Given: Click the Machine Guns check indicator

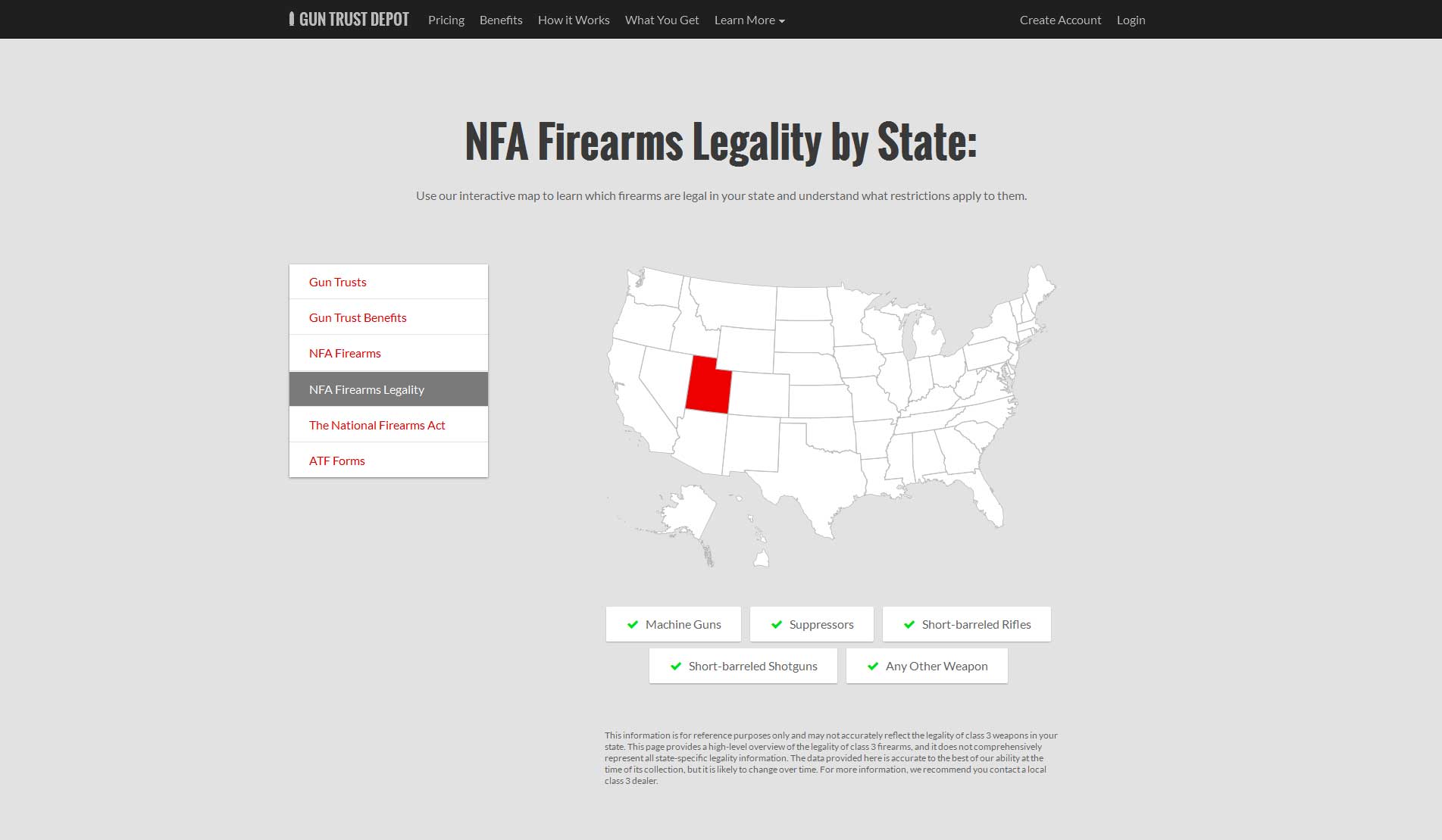Looking at the screenshot, I should pos(633,625).
